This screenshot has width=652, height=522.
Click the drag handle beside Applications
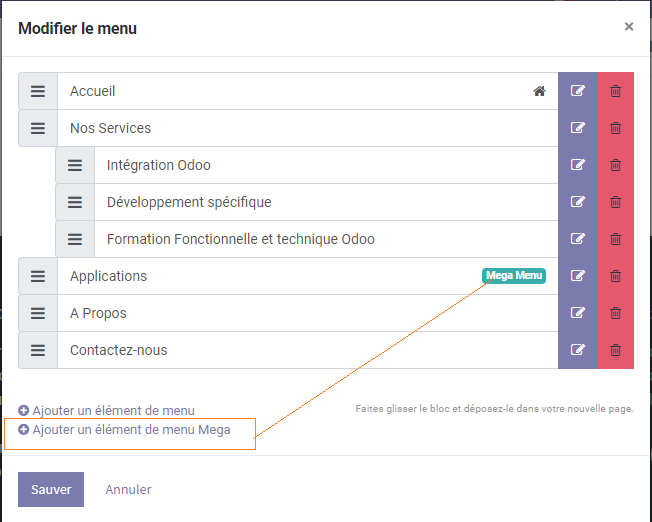tap(38, 276)
